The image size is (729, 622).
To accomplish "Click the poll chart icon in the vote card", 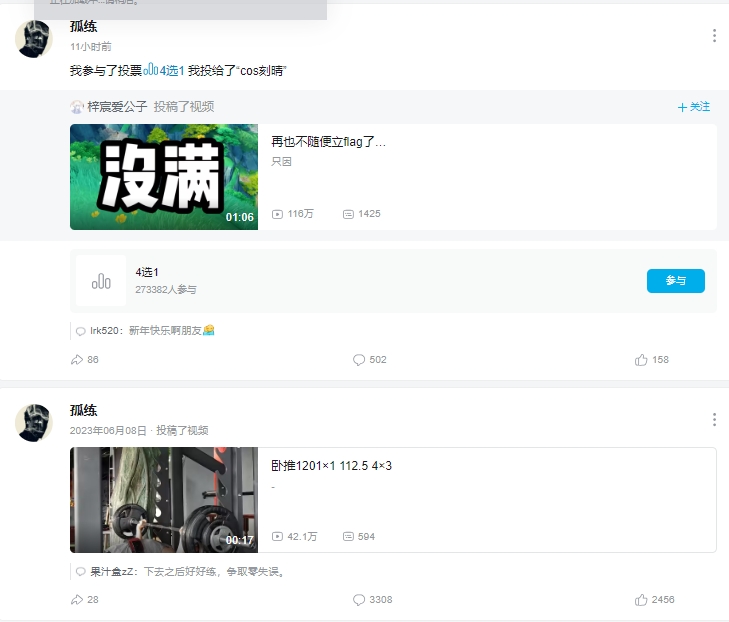I will point(101,281).
